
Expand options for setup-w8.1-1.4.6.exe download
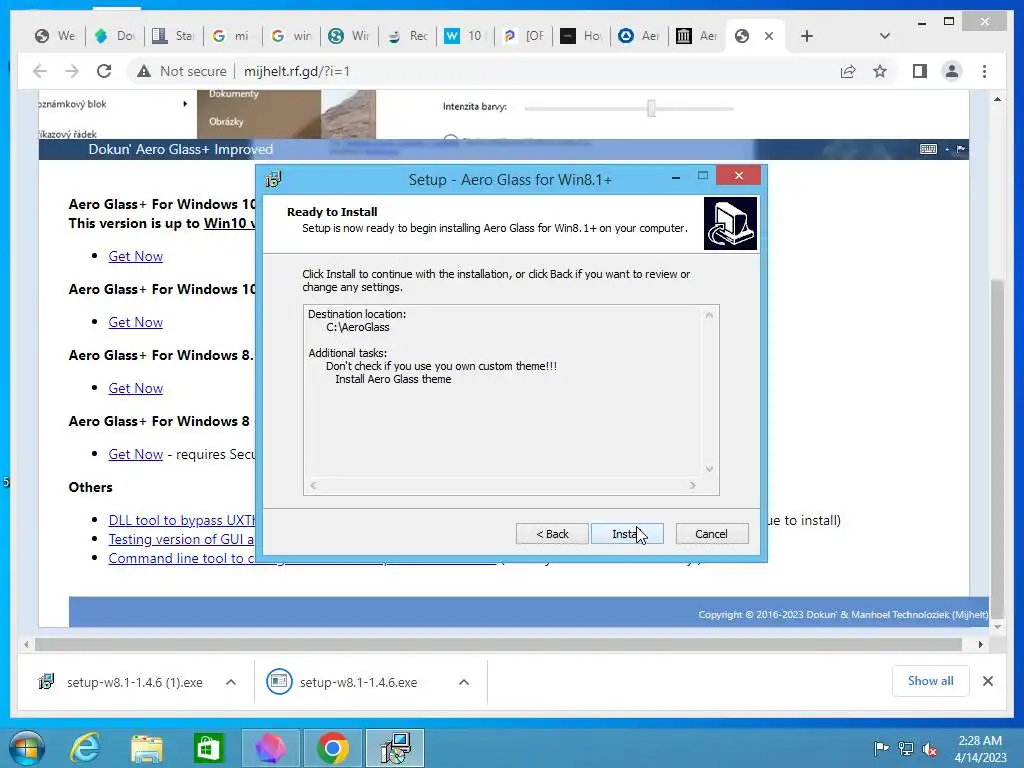464,682
